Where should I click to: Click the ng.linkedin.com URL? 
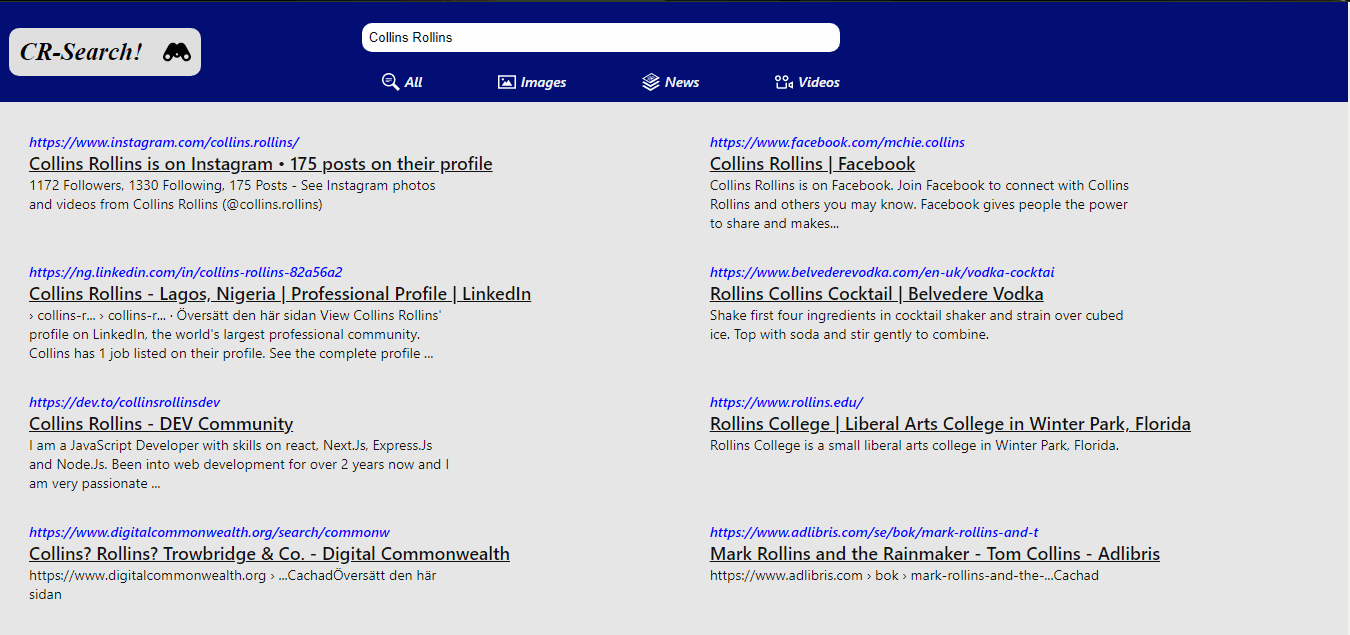[186, 272]
